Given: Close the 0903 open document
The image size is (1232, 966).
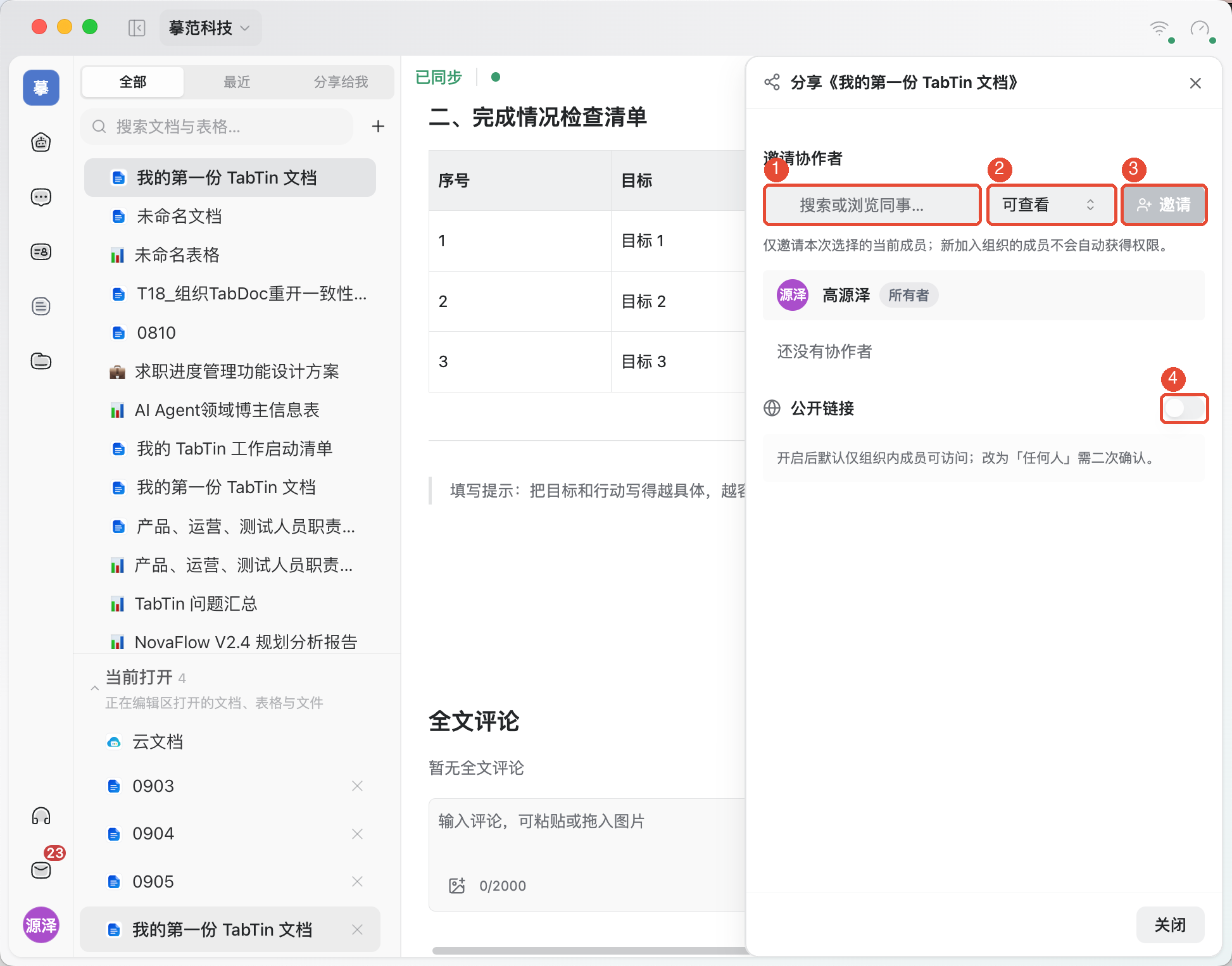Looking at the screenshot, I should click(x=357, y=786).
